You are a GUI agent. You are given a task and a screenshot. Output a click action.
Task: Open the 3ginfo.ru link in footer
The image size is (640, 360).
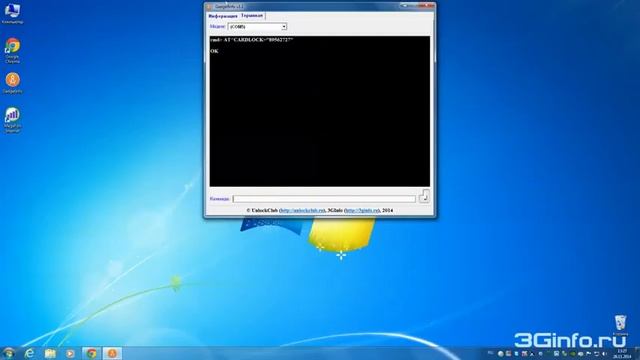click(x=362, y=211)
